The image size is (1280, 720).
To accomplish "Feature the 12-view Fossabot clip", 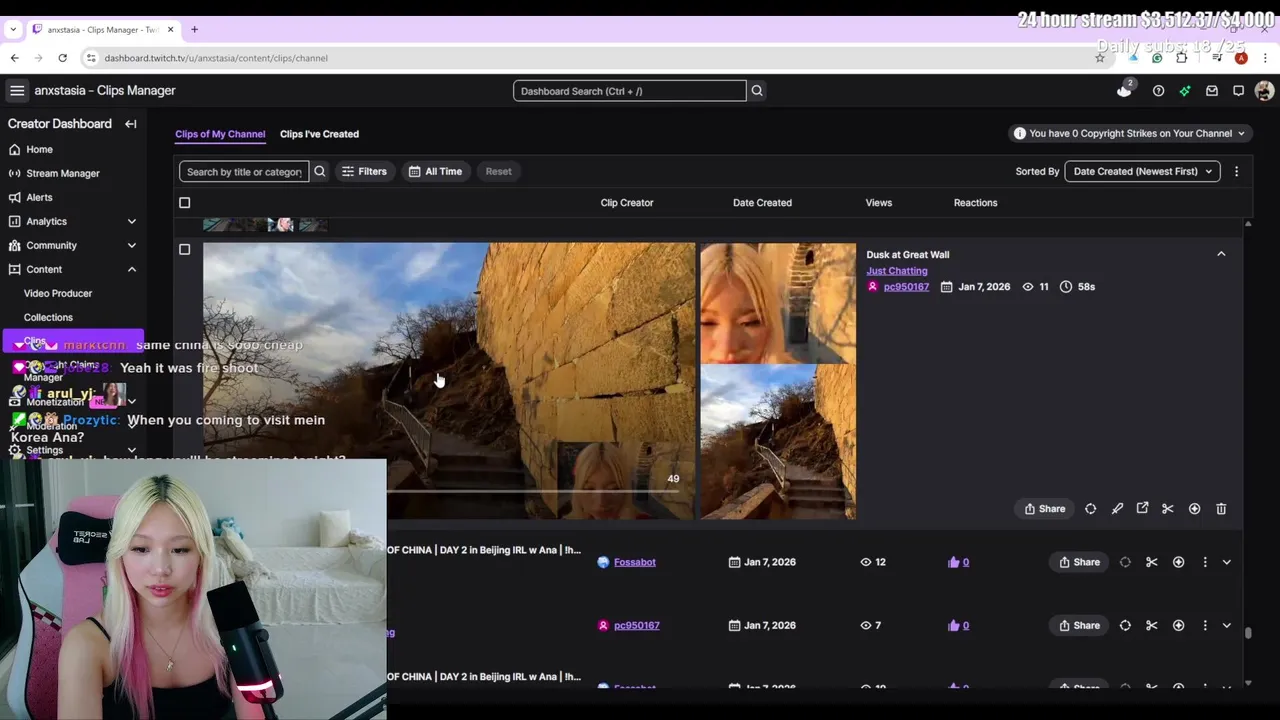I will [x=1178, y=562].
